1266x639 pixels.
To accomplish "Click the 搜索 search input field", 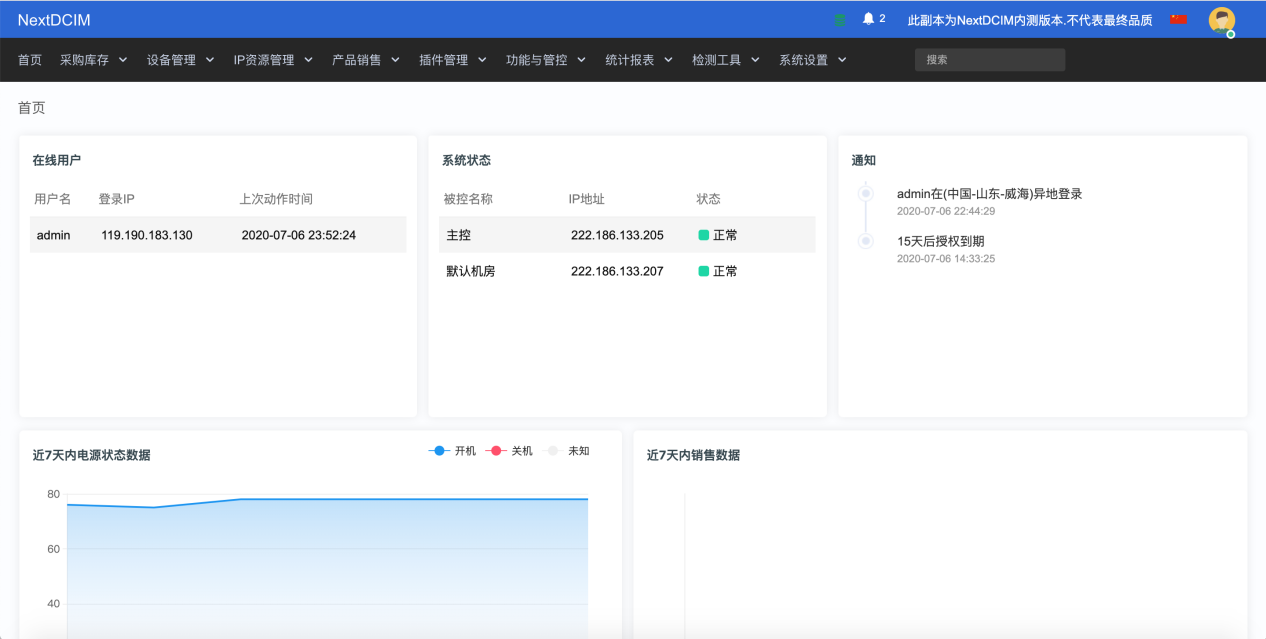I will tap(989, 60).
